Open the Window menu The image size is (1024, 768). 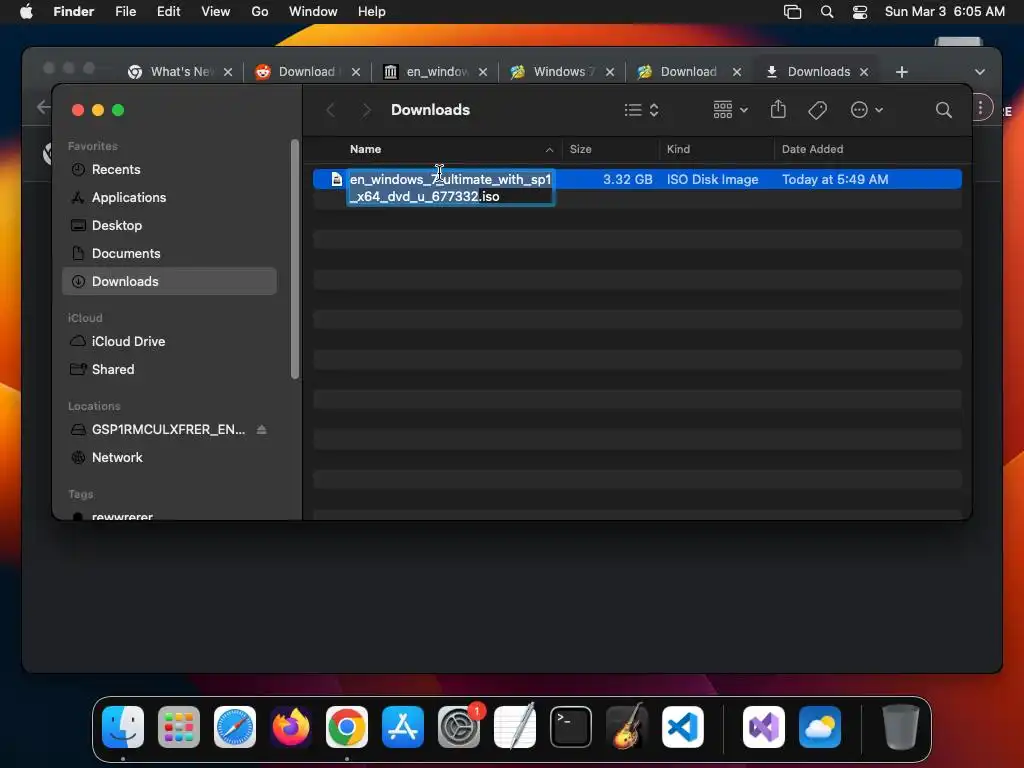(313, 12)
